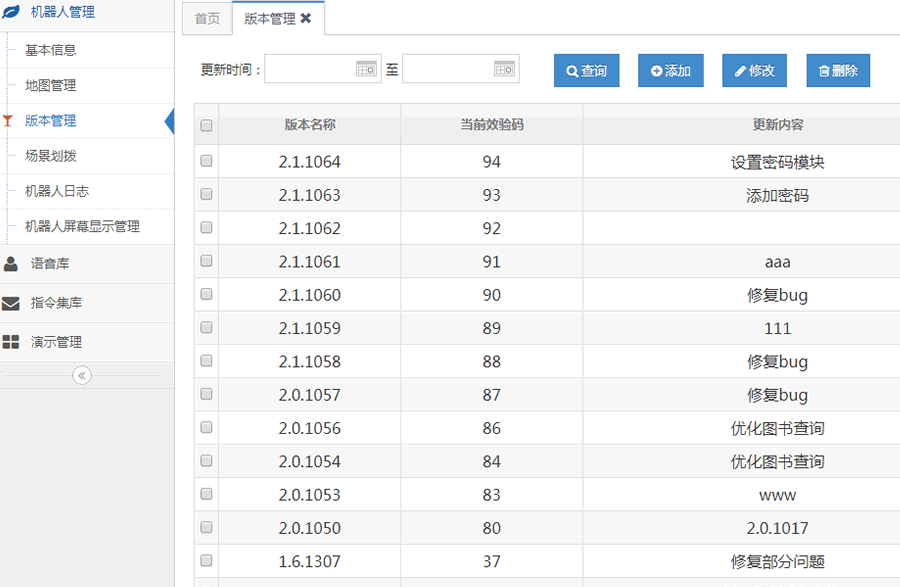Toggle the select-all checkbox in table header
The height and width of the screenshot is (587, 900).
(x=206, y=126)
